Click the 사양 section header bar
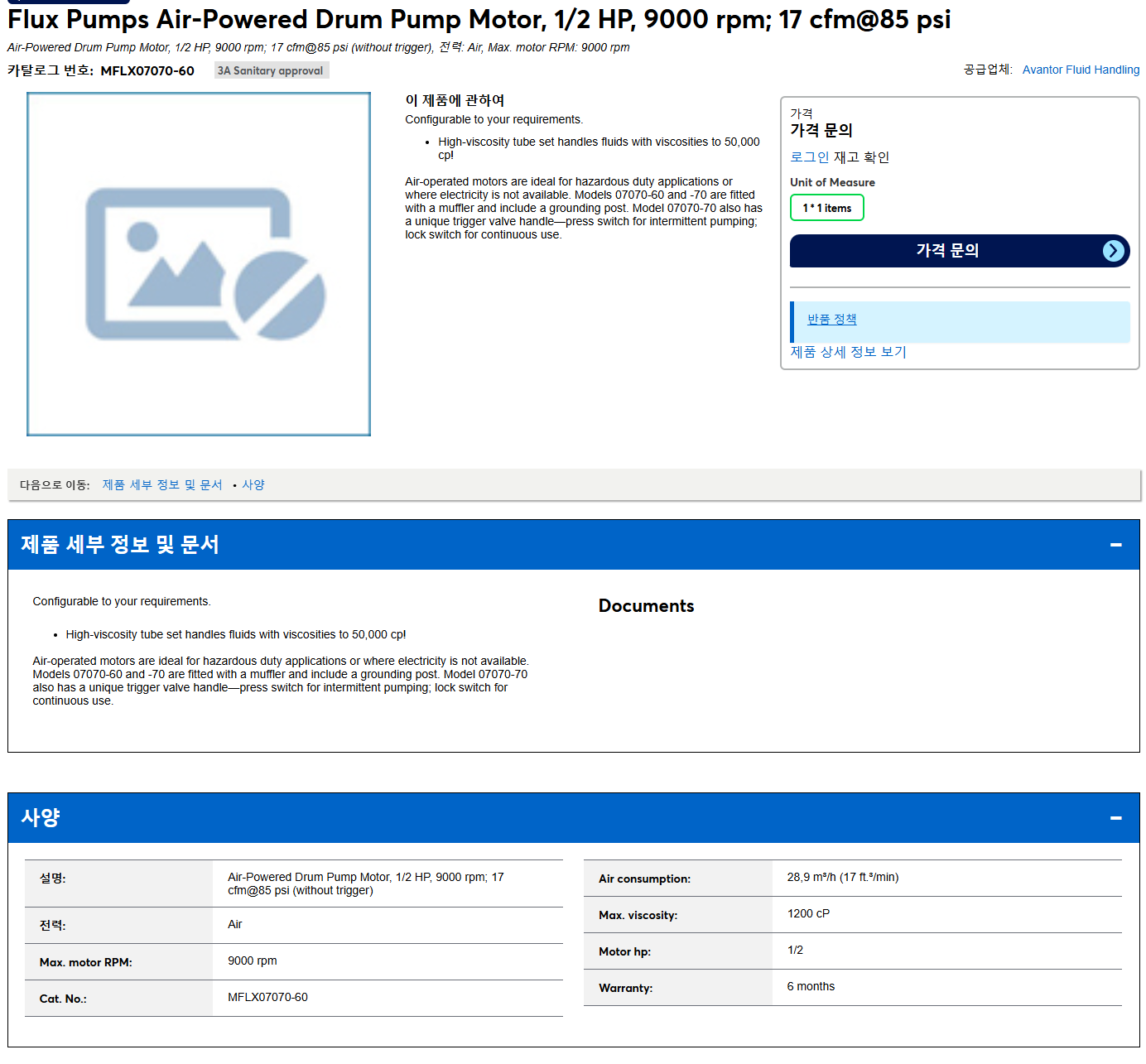 573,818
